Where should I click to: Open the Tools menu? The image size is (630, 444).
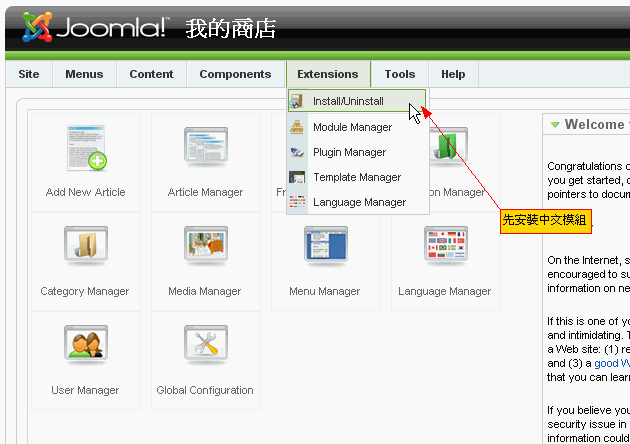(x=400, y=74)
